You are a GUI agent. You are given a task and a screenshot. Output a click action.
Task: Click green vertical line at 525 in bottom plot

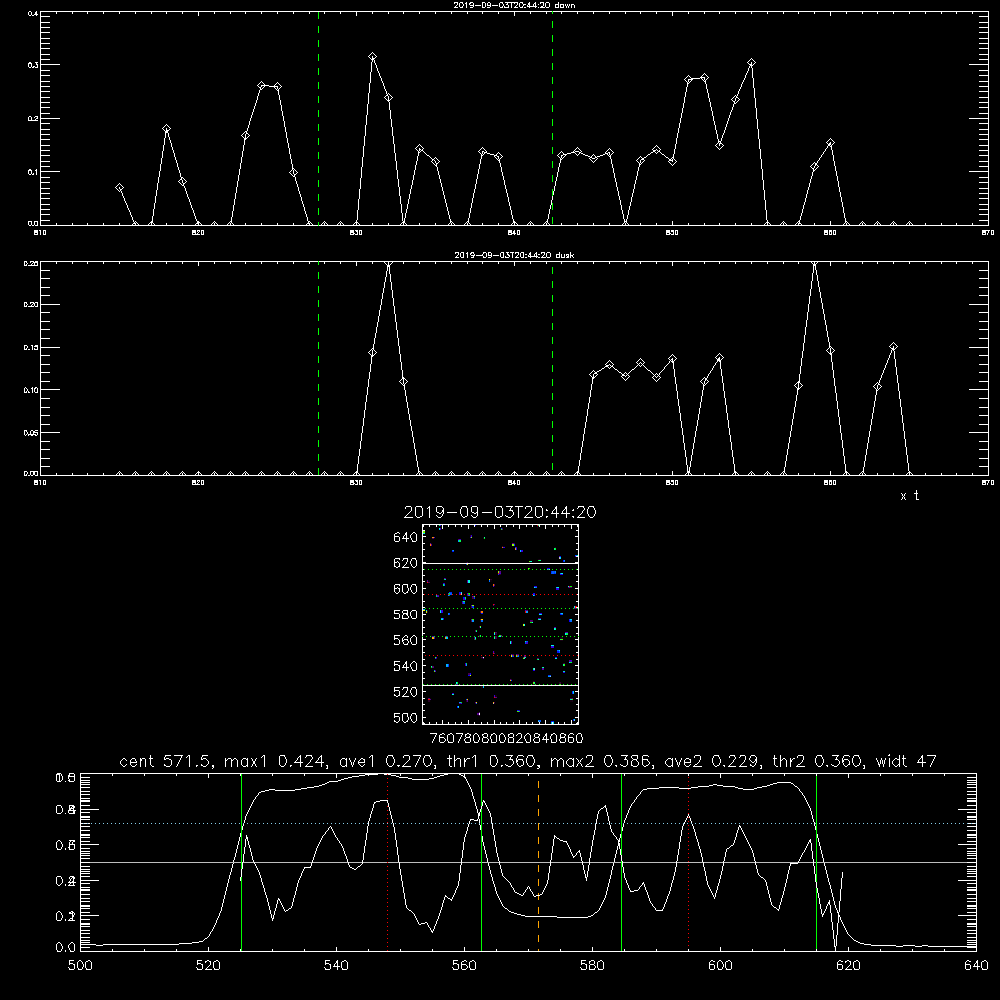click(241, 862)
